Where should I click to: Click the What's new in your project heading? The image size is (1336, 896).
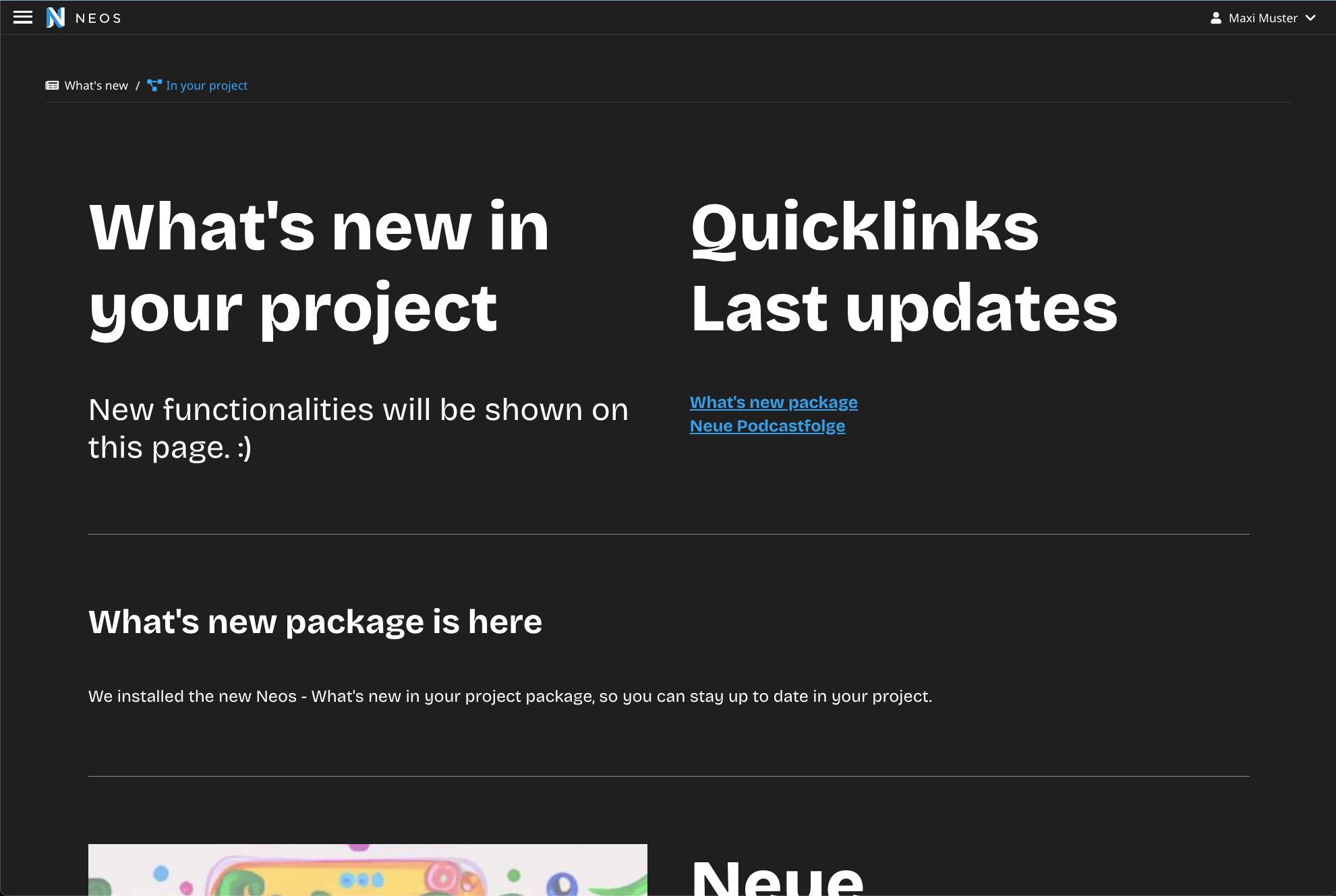[319, 267]
